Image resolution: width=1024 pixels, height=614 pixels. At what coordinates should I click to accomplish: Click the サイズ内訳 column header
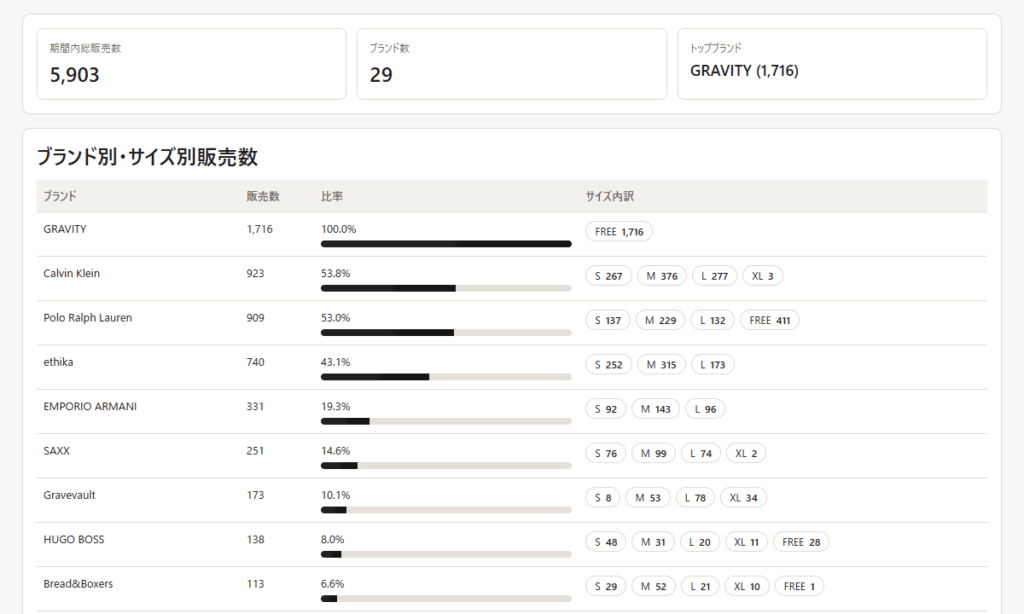[x=609, y=196]
